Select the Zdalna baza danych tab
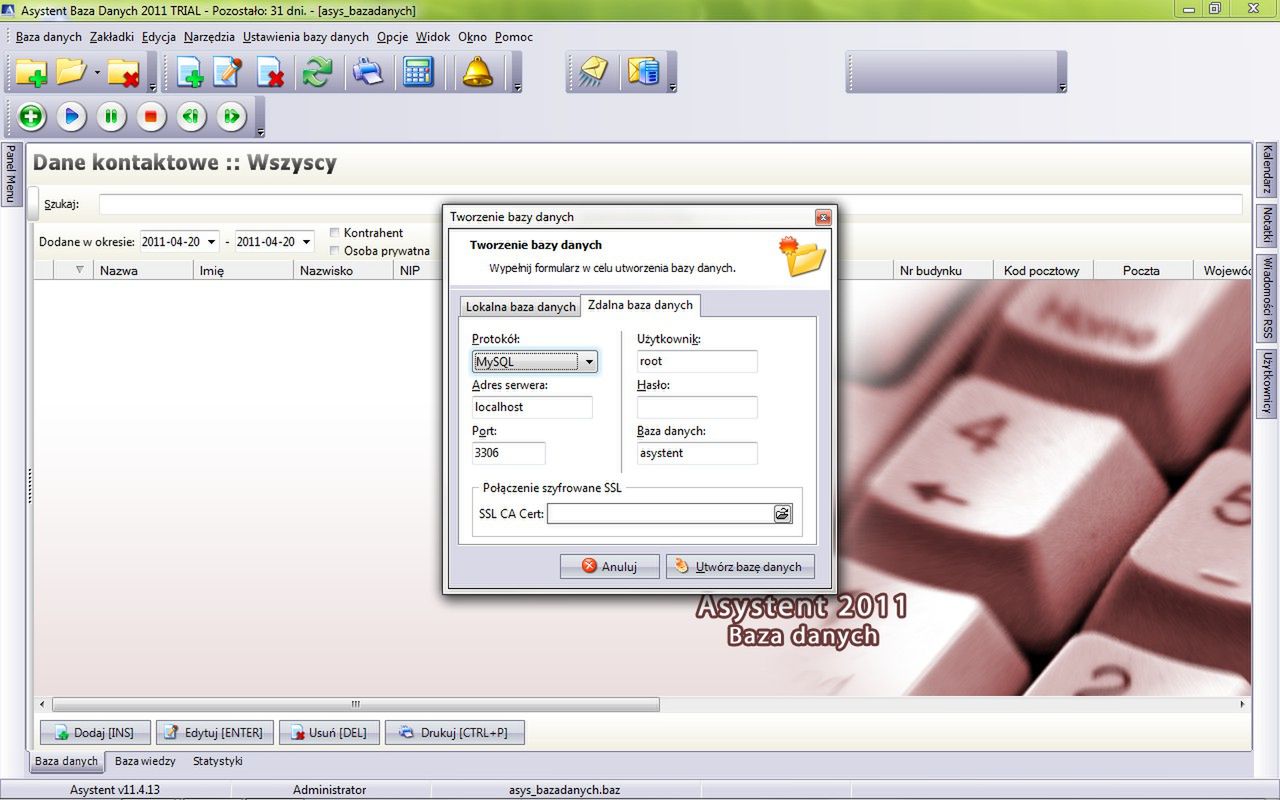The image size is (1280, 800). 640,305
